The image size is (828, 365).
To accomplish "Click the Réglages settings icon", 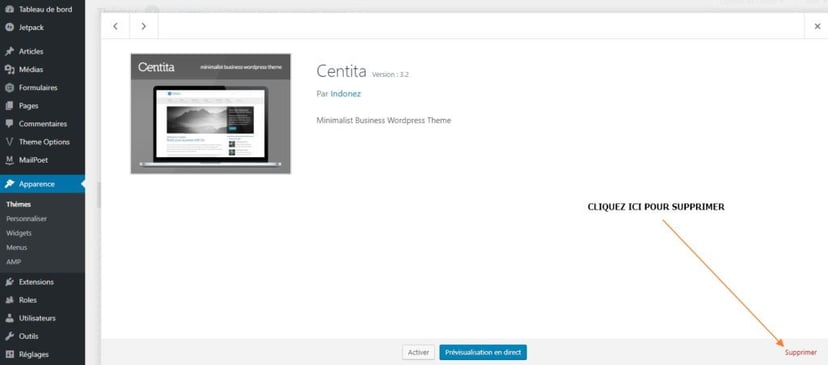I will click(x=9, y=354).
